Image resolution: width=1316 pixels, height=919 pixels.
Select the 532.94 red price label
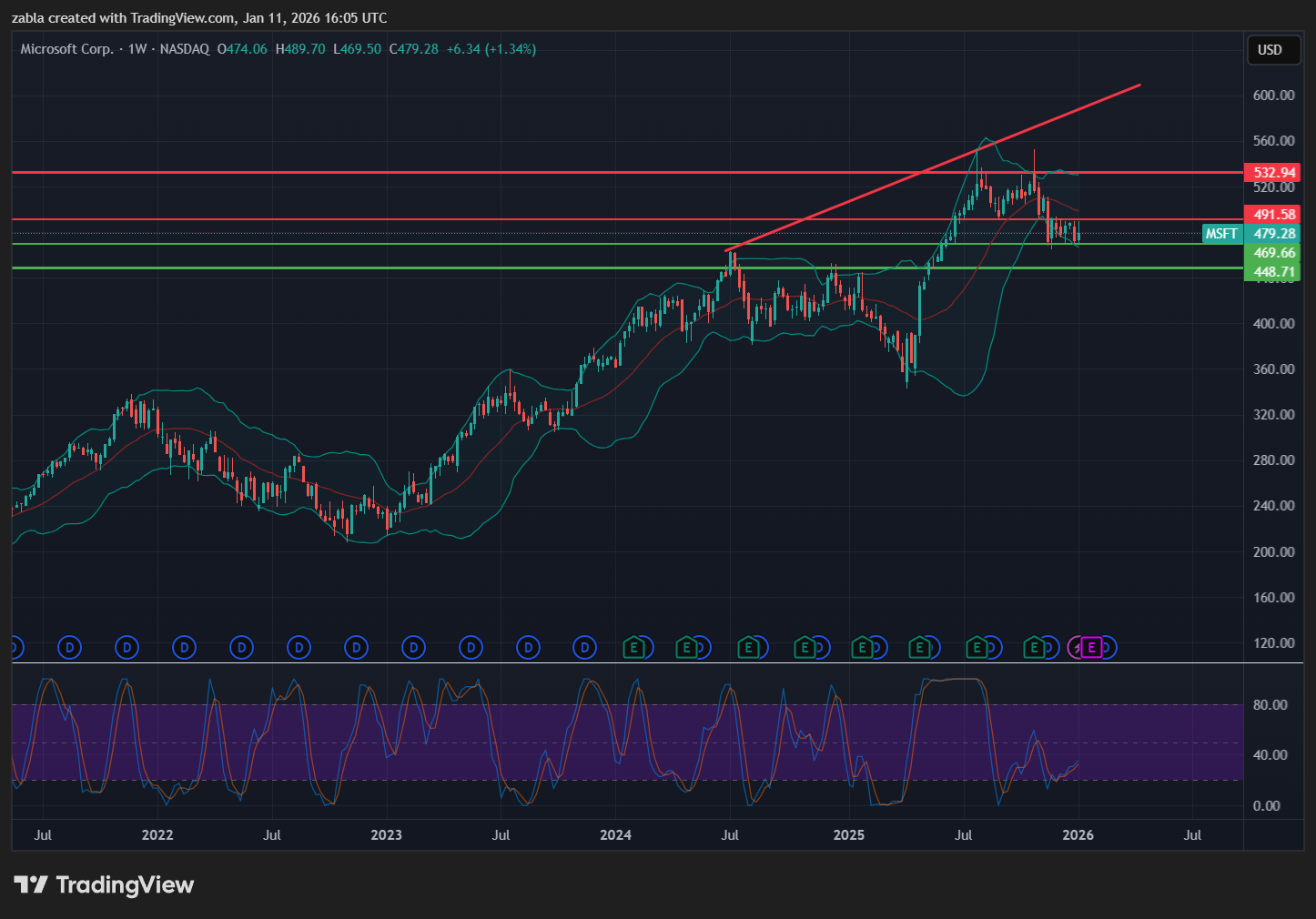tap(1273, 173)
